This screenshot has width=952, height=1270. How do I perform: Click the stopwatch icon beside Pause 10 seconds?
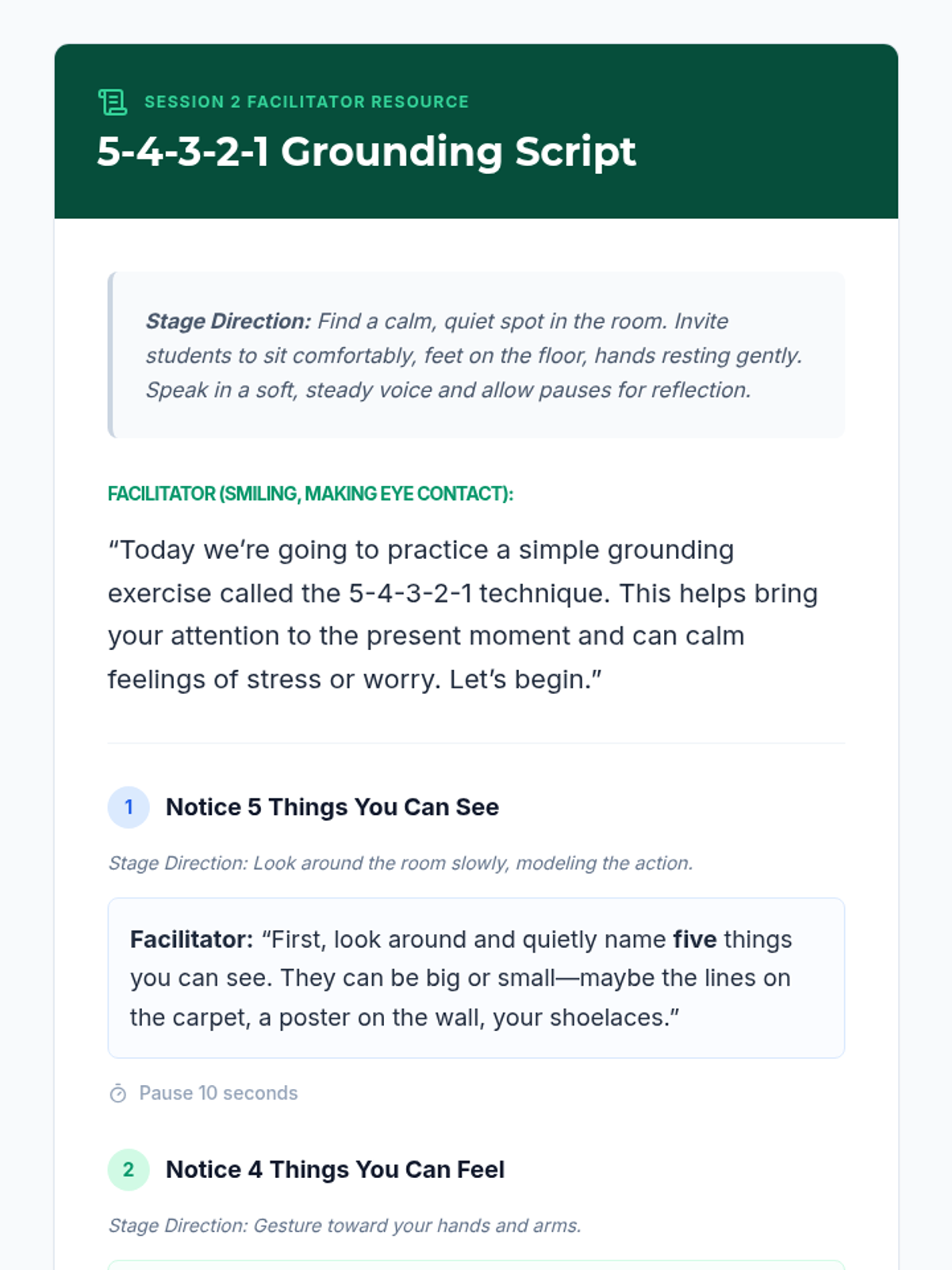coord(117,1093)
